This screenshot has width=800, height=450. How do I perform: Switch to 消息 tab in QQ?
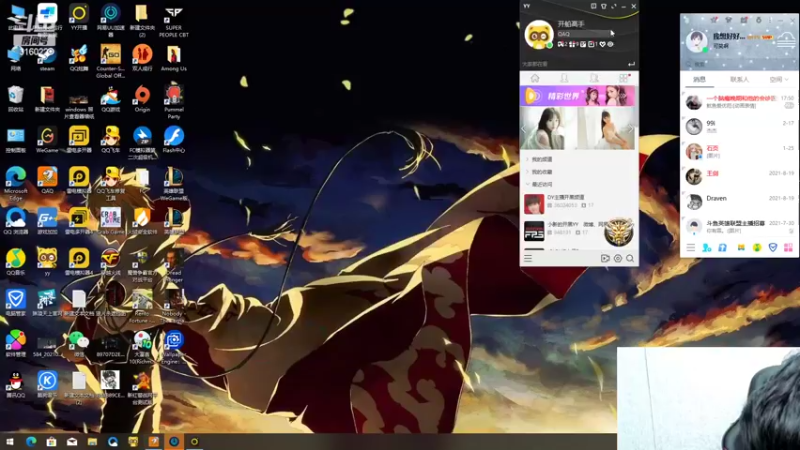pos(699,80)
